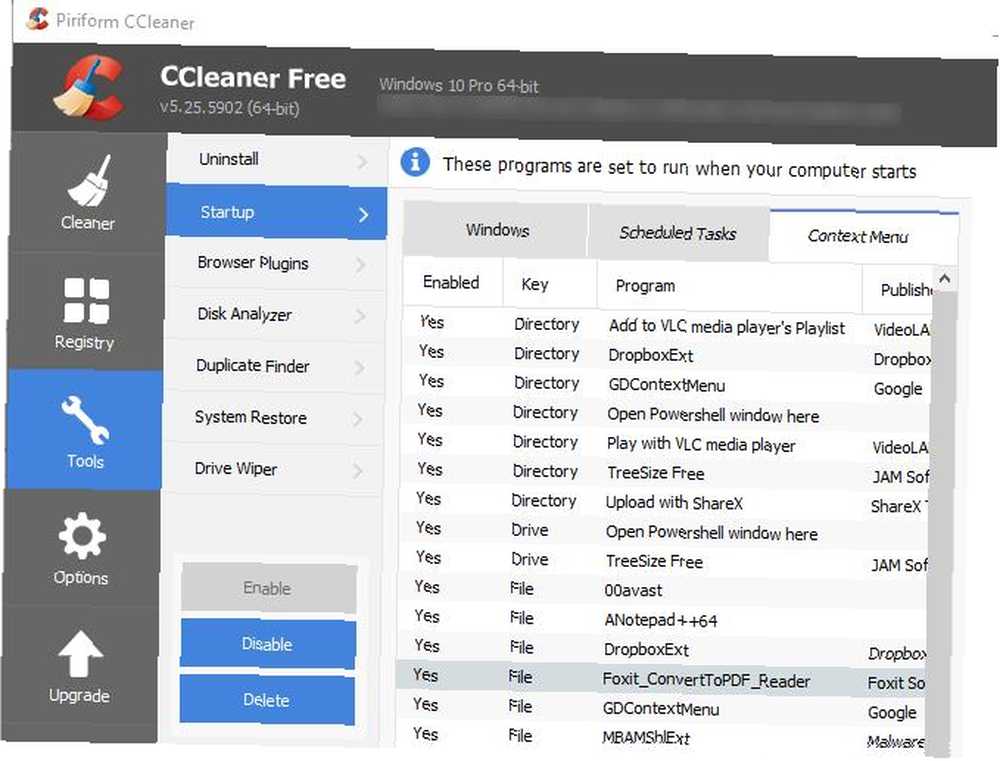Select the File DropboxExt entry
This screenshot has height=761, width=1000.
pyautogui.click(x=659, y=649)
